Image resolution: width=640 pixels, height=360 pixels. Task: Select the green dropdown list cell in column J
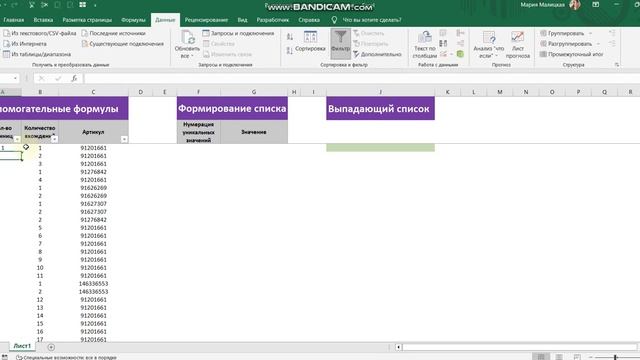[x=380, y=147]
